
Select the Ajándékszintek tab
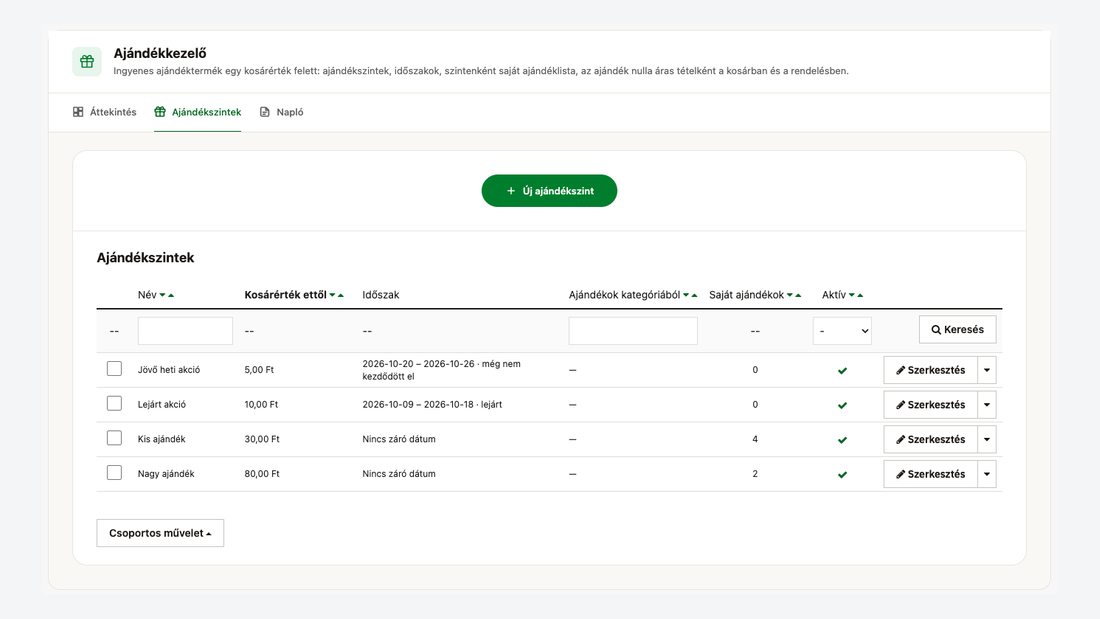(198, 112)
